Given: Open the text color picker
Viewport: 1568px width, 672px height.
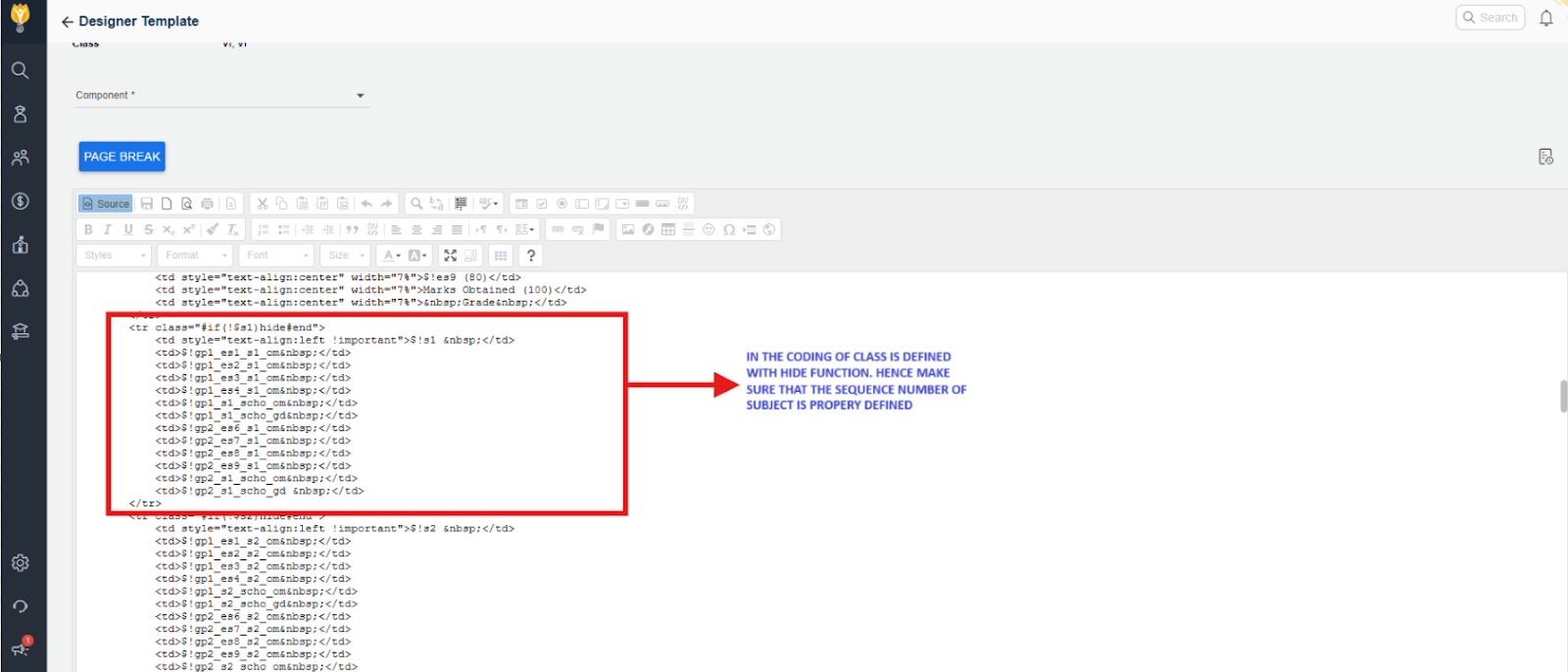Looking at the screenshot, I should [391, 256].
